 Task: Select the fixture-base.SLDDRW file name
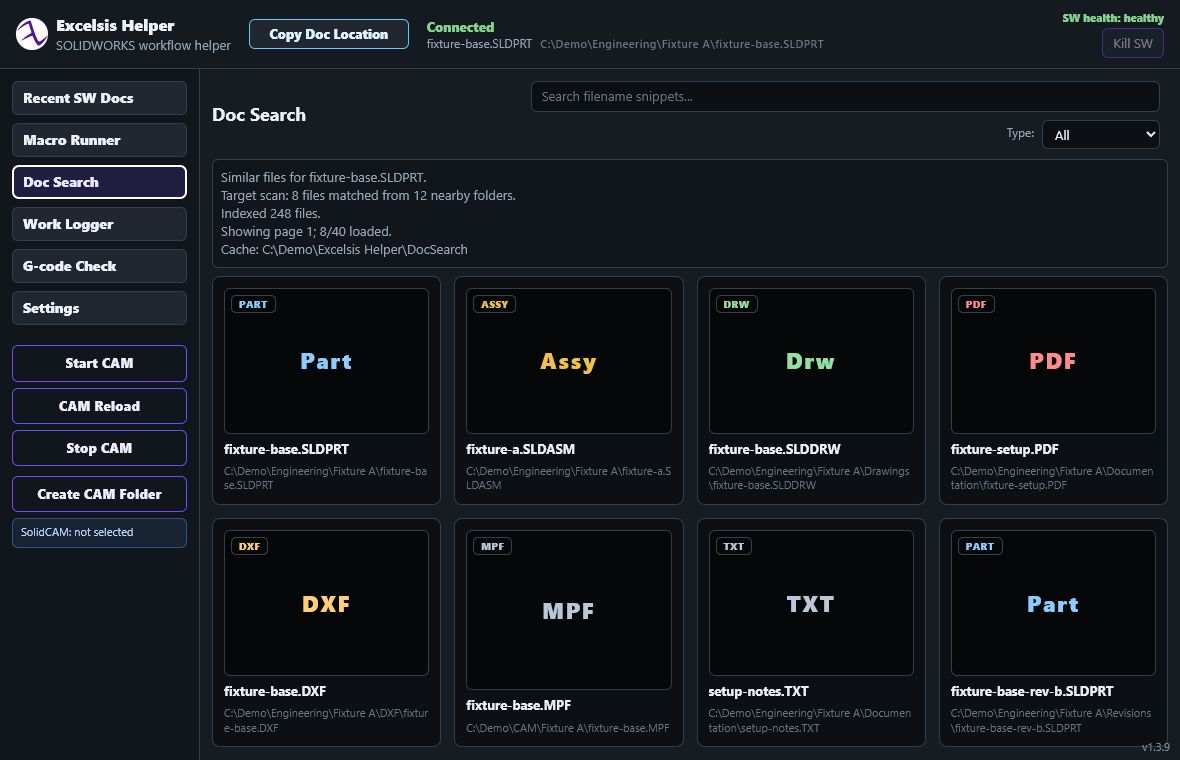point(774,449)
